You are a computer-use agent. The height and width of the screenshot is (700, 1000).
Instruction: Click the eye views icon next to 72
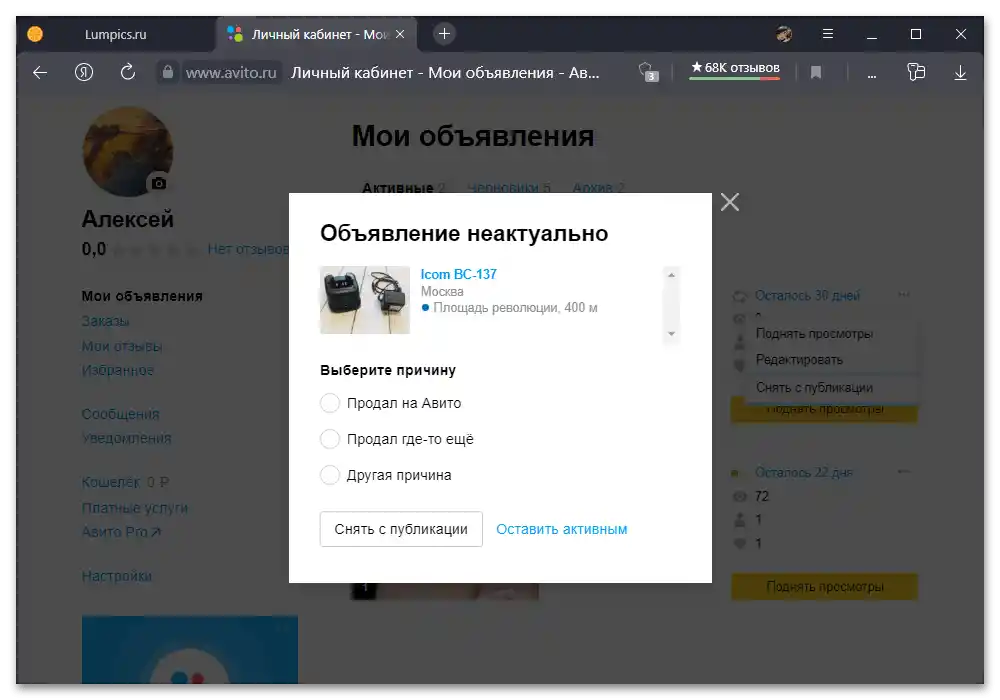click(x=740, y=497)
